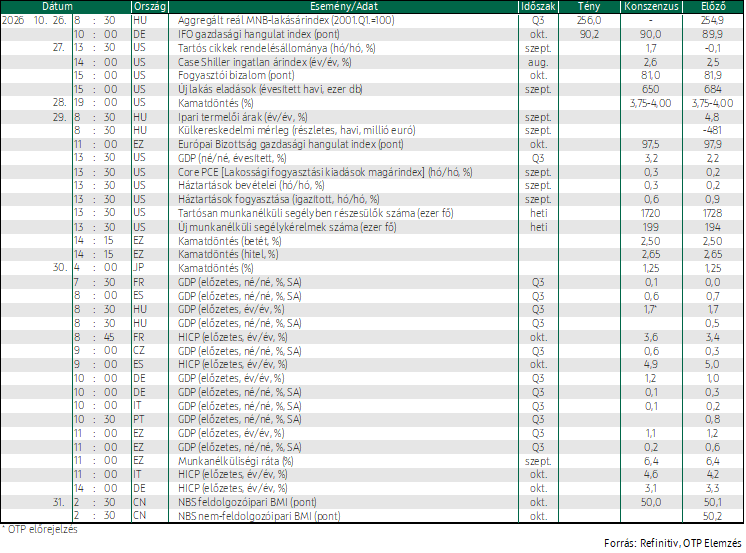Click the date label 28.
The height and width of the screenshot is (553, 746).
[59, 103]
